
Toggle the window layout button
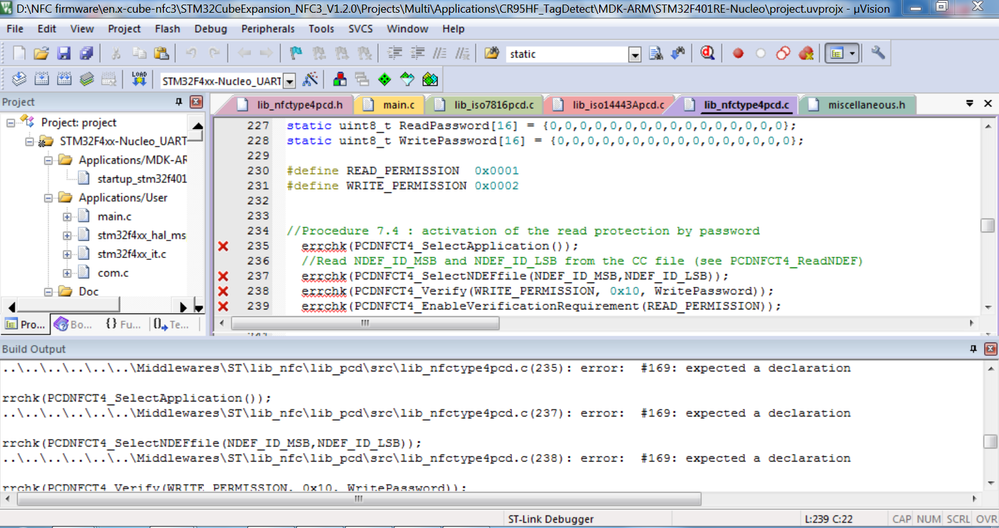[x=837, y=54]
